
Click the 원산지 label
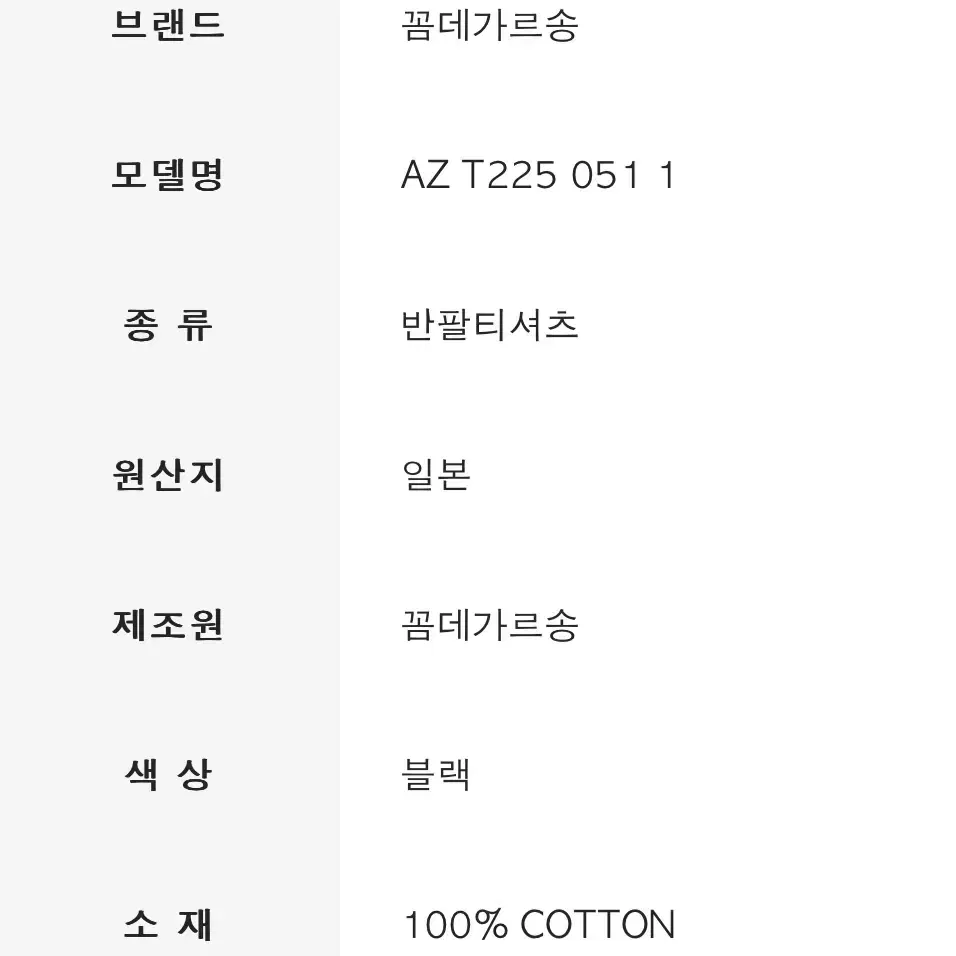[168, 475]
